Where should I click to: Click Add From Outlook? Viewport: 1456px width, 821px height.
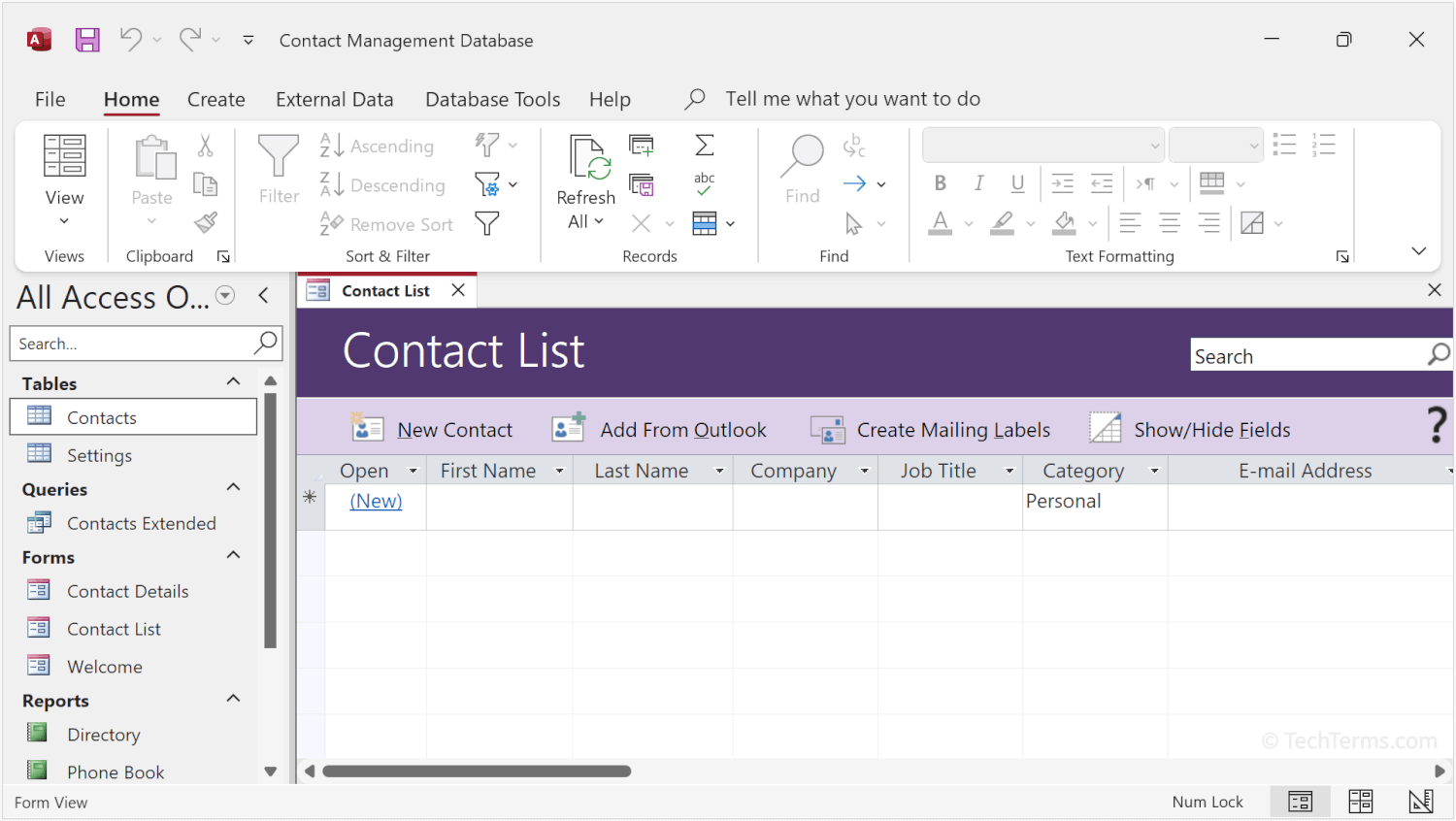pyautogui.click(x=659, y=429)
